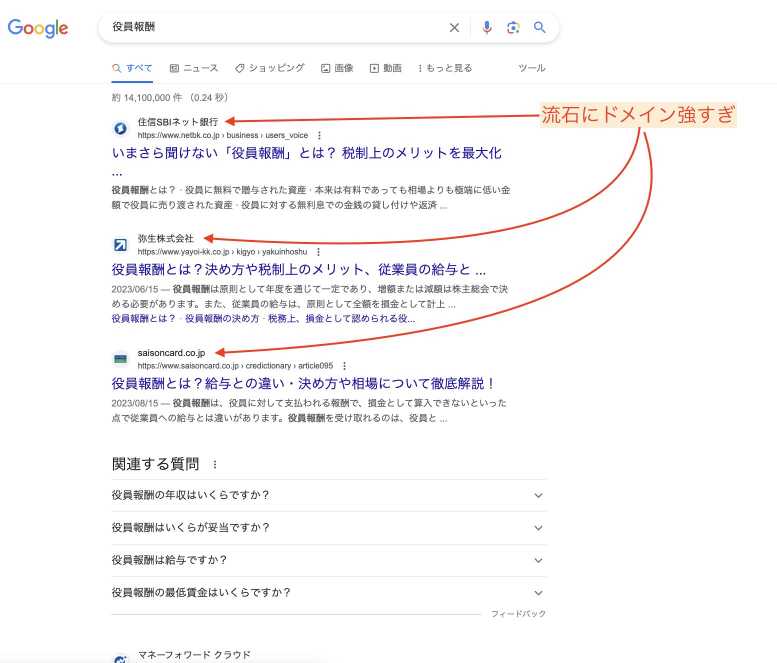The image size is (777, 663).
Task: Switch to the 動画 tab
Action: pos(386,68)
